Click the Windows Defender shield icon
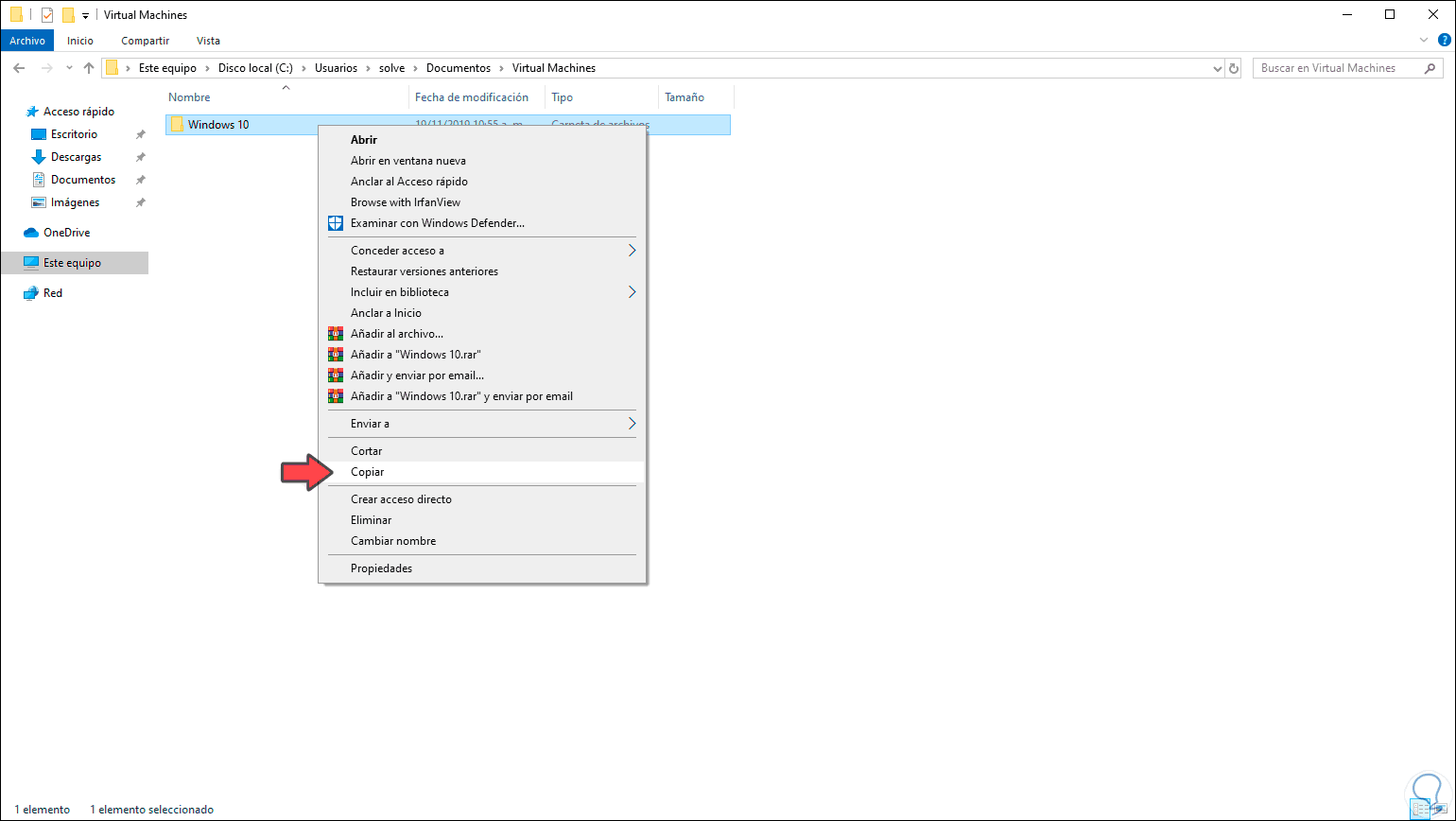 pos(335,223)
